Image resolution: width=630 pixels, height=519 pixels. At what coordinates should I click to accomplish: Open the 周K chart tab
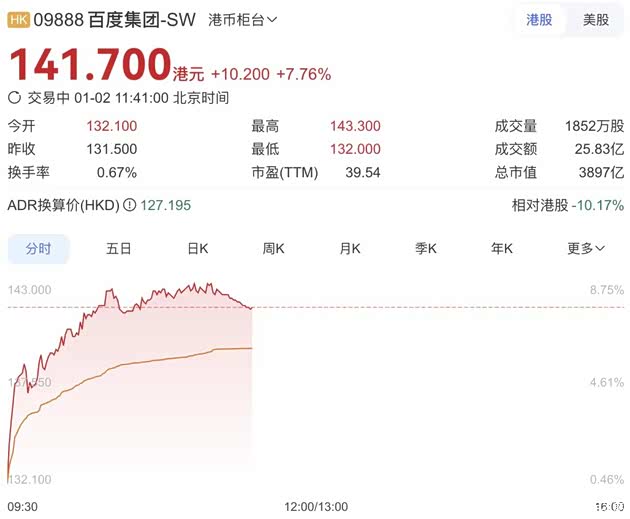(x=274, y=249)
